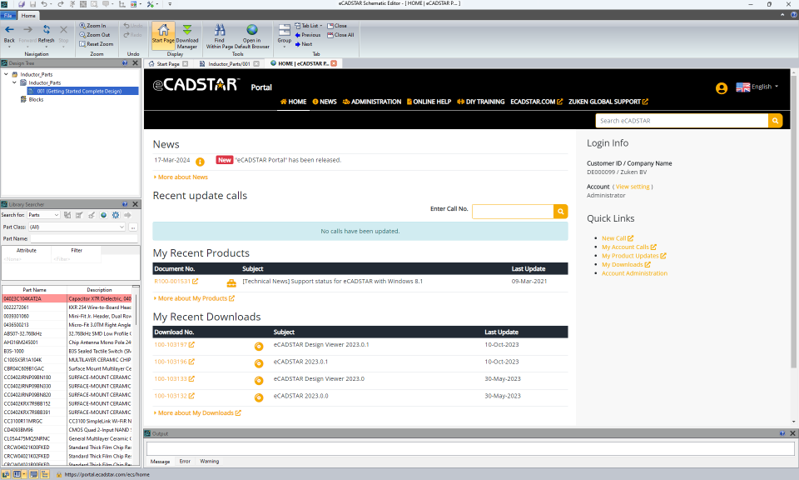Image resolution: width=799 pixels, height=480 pixels.
Task: Click the call number search button
Action: 561,211
